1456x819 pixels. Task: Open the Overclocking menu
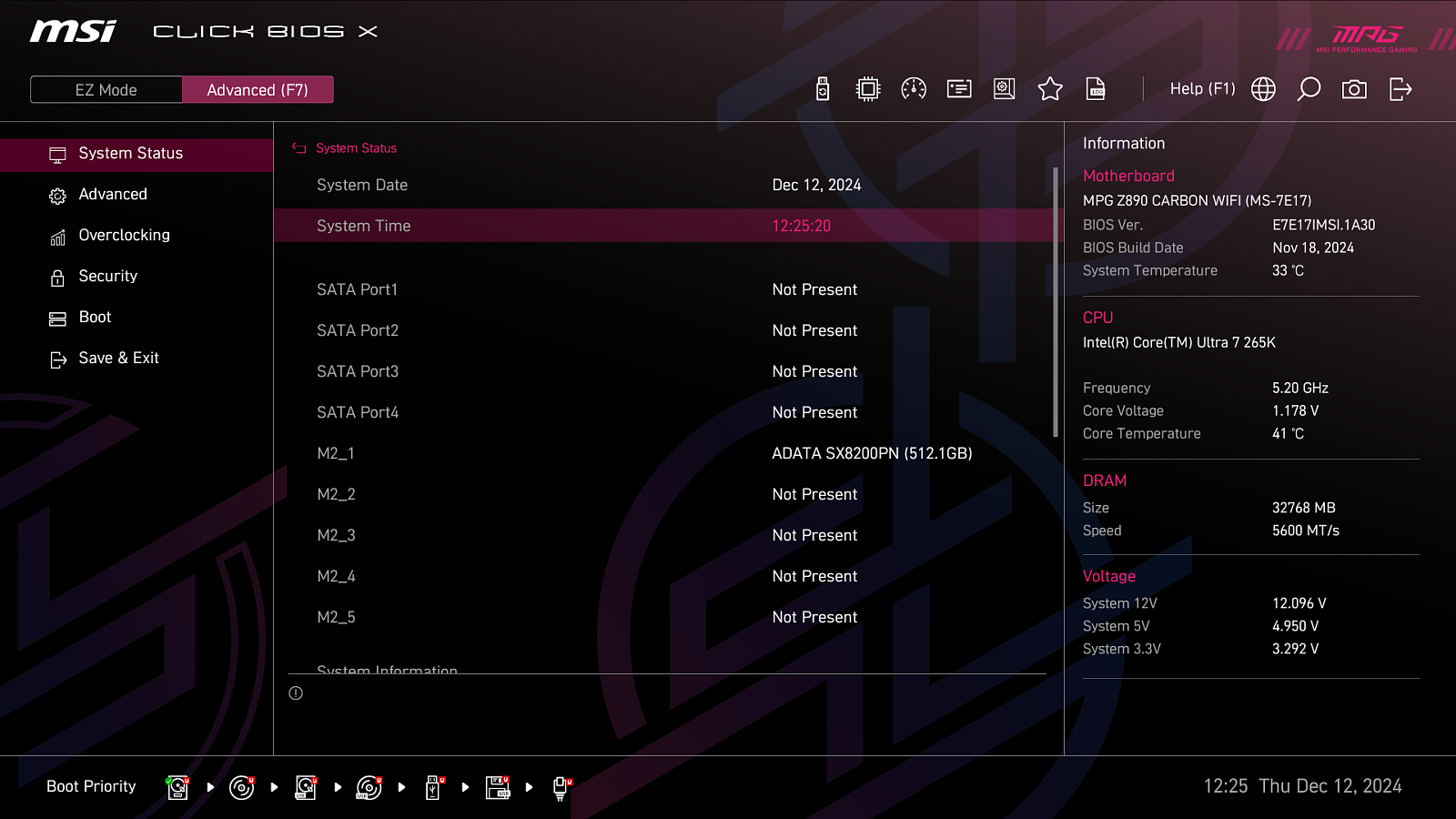136,236
